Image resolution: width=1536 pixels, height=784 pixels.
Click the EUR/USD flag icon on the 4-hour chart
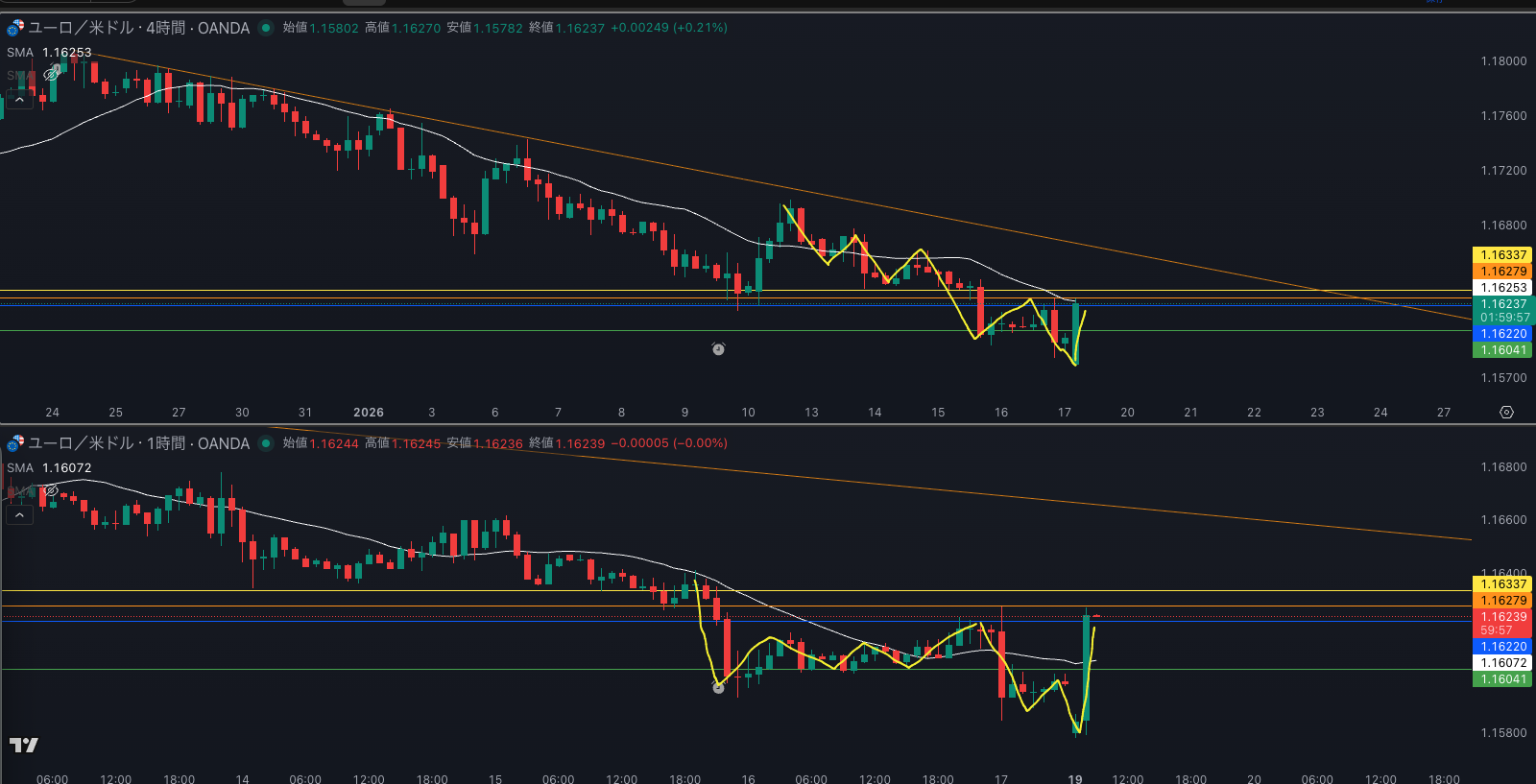[15, 28]
